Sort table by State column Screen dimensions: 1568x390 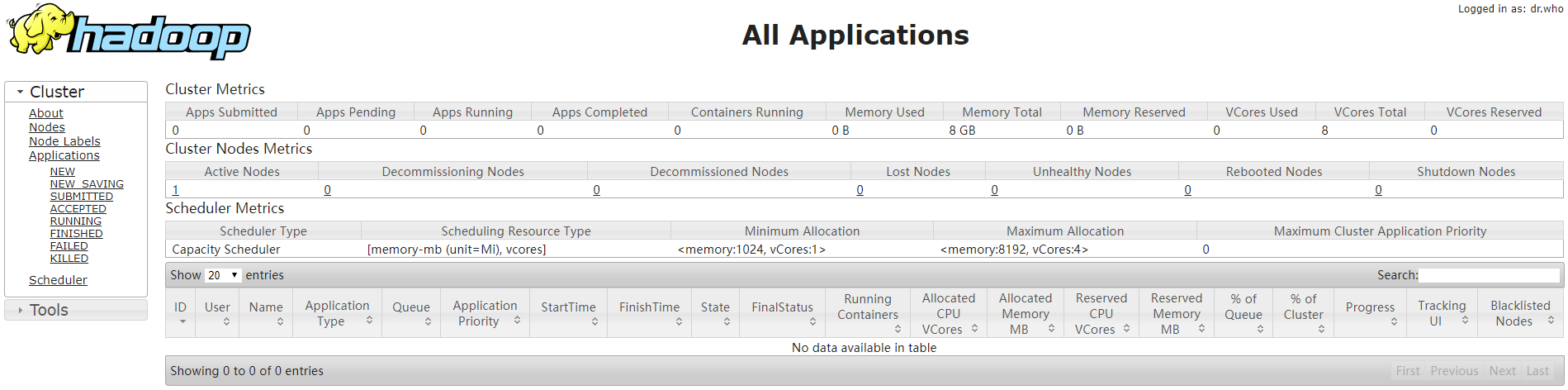(715, 312)
